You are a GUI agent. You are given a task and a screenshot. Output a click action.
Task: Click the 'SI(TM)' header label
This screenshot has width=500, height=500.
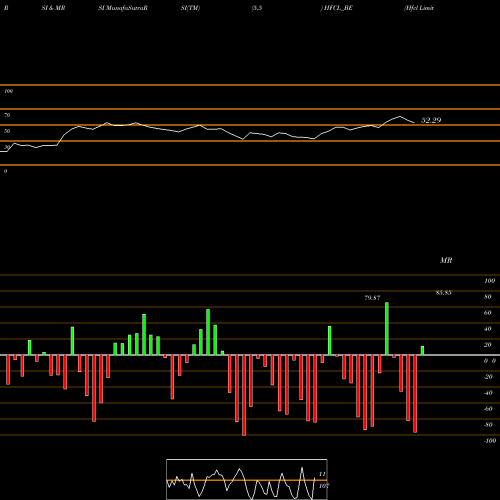tap(190, 8)
